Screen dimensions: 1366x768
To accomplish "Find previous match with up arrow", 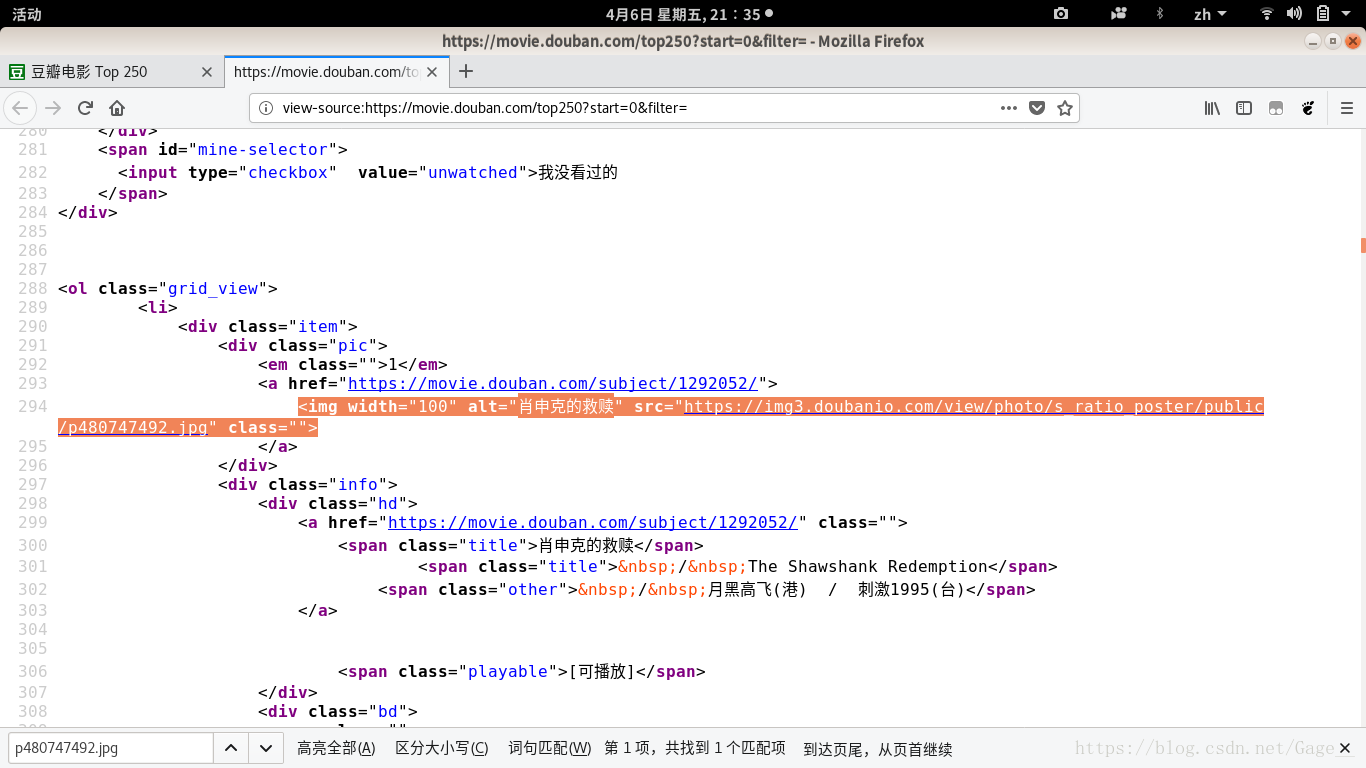I will pyautogui.click(x=229, y=748).
